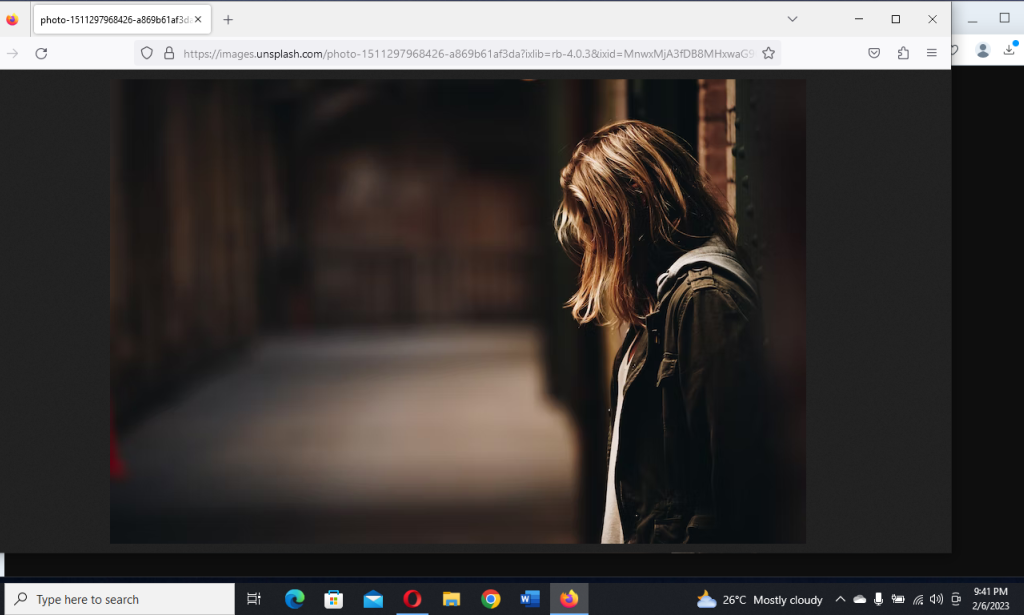Show hidden system tray icons
Image resolution: width=1024 pixels, height=615 pixels.
[x=840, y=599]
